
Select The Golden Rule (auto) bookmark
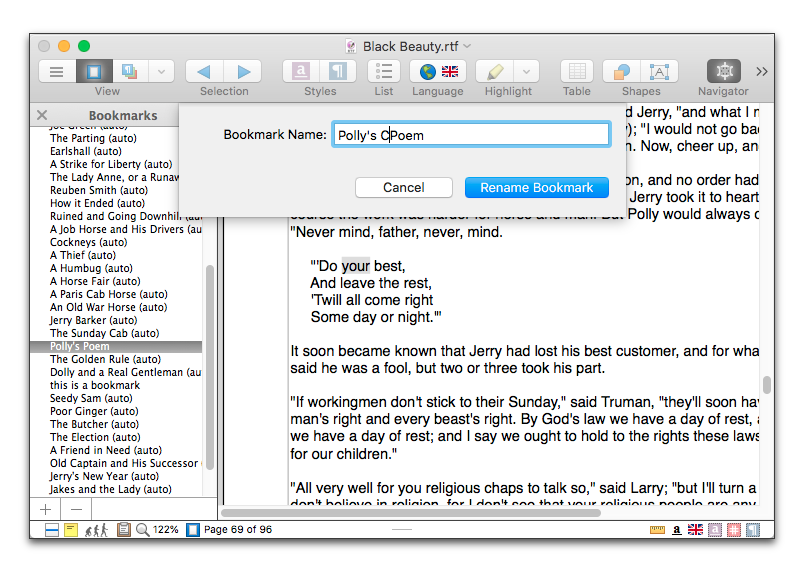[x=105, y=359]
